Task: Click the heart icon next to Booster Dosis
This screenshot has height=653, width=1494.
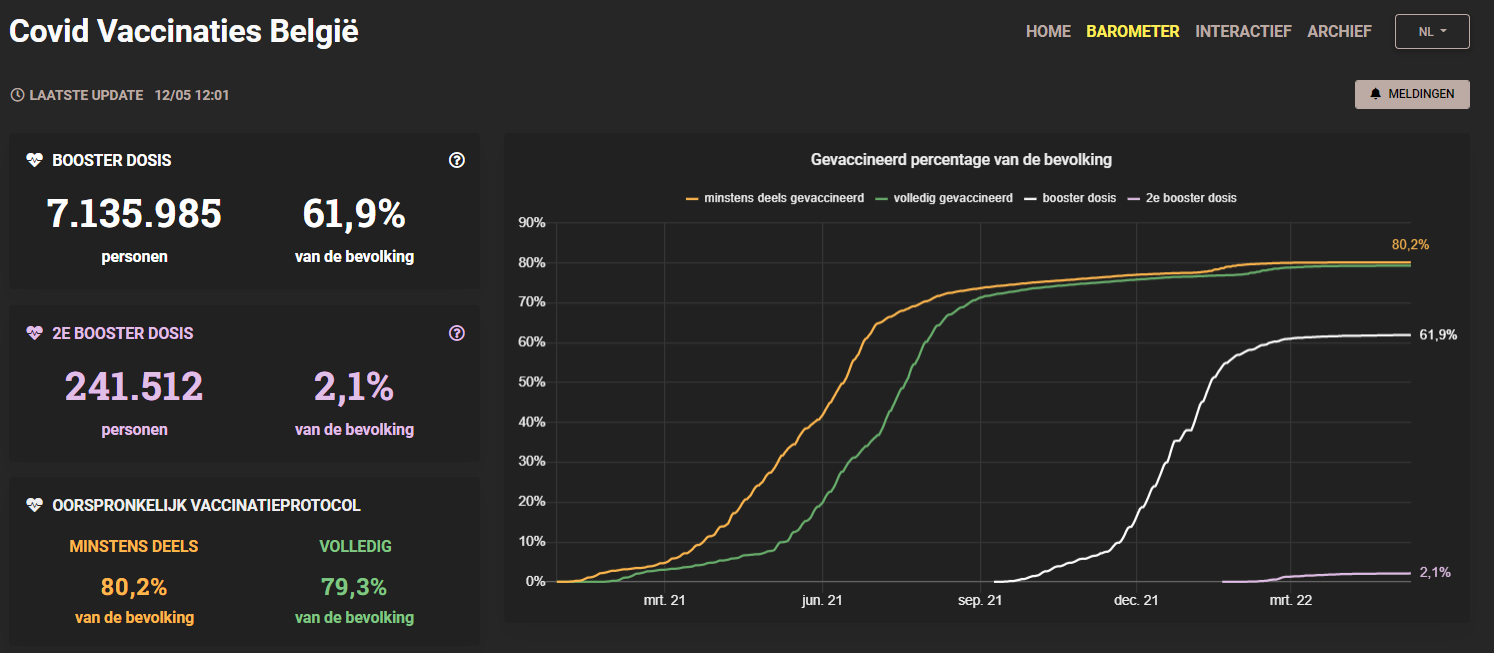Action: (x=35, y=160)
